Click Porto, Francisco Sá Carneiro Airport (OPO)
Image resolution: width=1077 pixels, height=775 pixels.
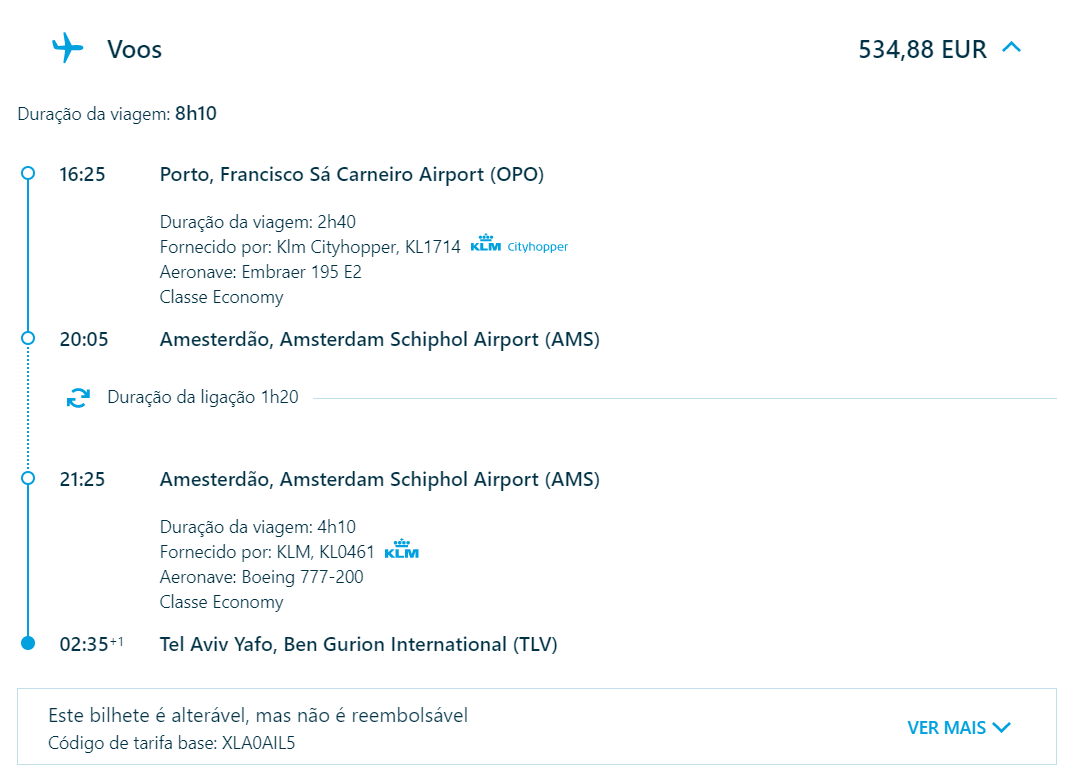352,175
